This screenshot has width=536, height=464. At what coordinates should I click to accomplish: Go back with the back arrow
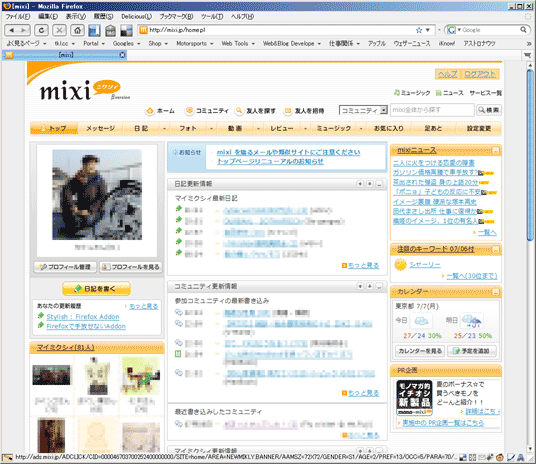tap(12, 30)
